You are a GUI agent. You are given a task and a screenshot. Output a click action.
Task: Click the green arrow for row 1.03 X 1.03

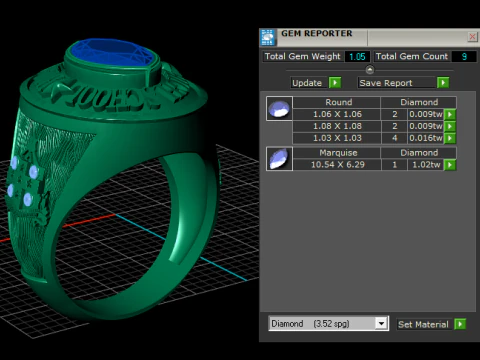coord(450,138)
